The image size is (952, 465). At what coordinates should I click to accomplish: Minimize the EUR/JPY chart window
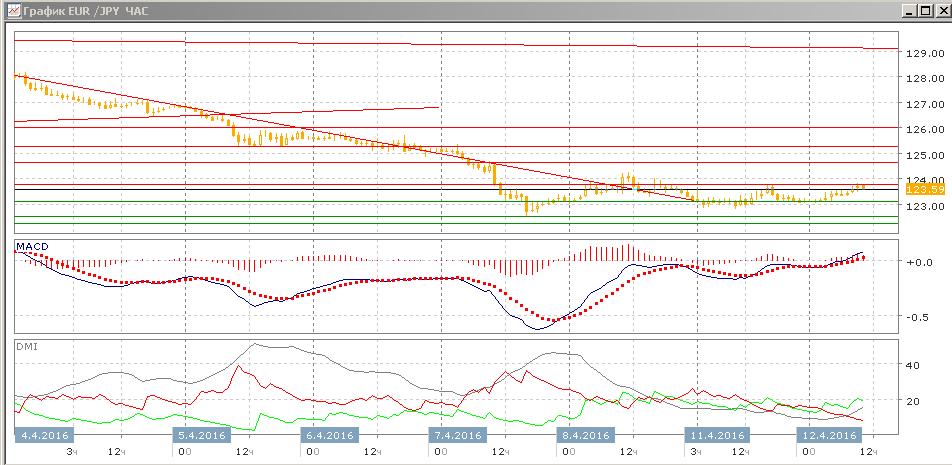910,10
